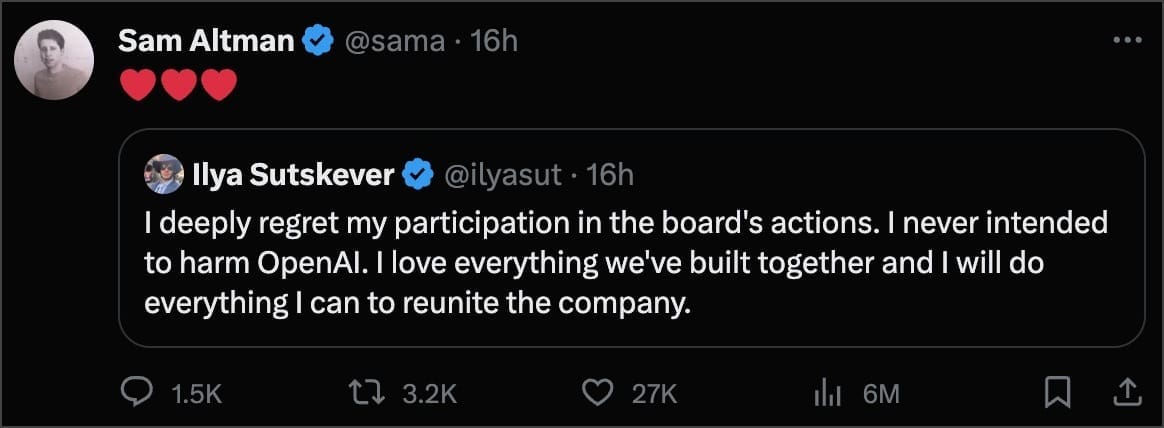This screenshot has width=1164, height=428.
Task: Open the 16h timestamp next to @sama
Action: pos(492,41)
